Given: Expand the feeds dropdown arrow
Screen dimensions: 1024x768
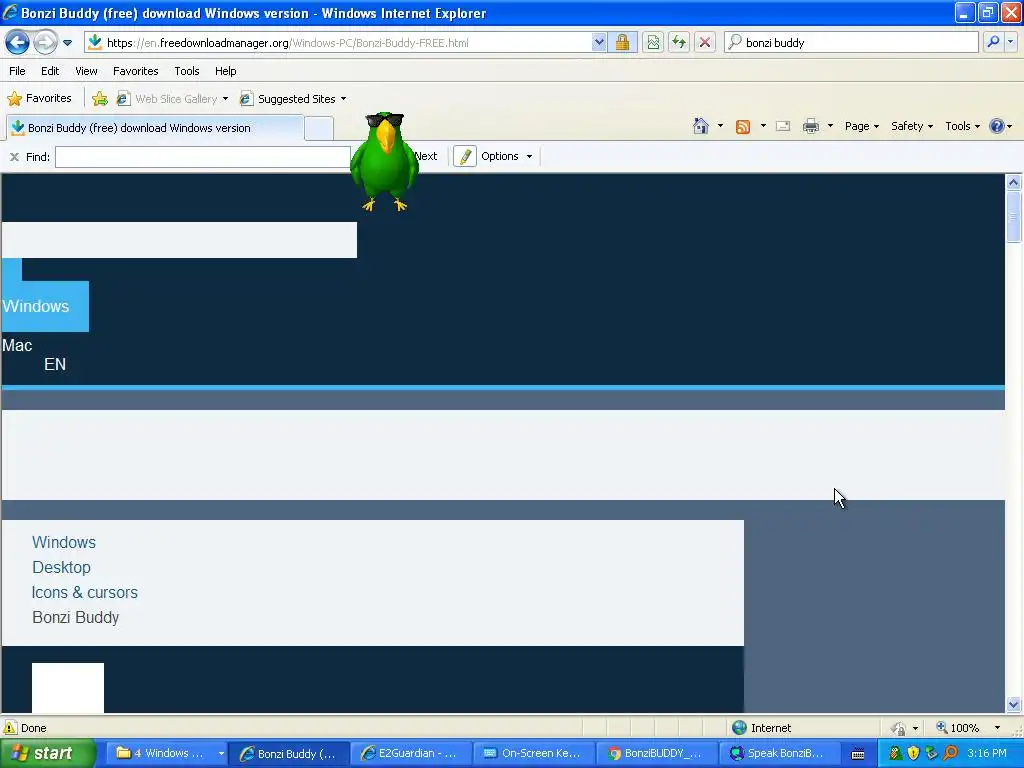Looking at the screenshot, I should 763,126.
